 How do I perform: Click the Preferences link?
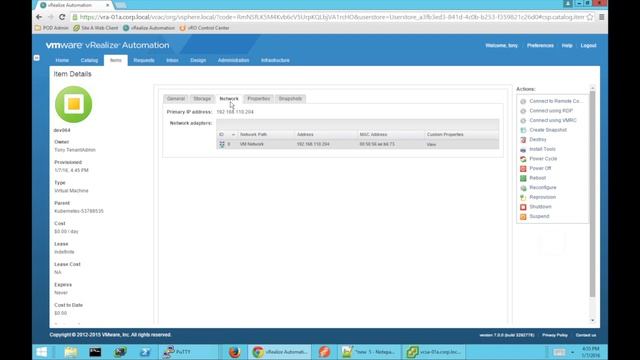tap(540, 46)
